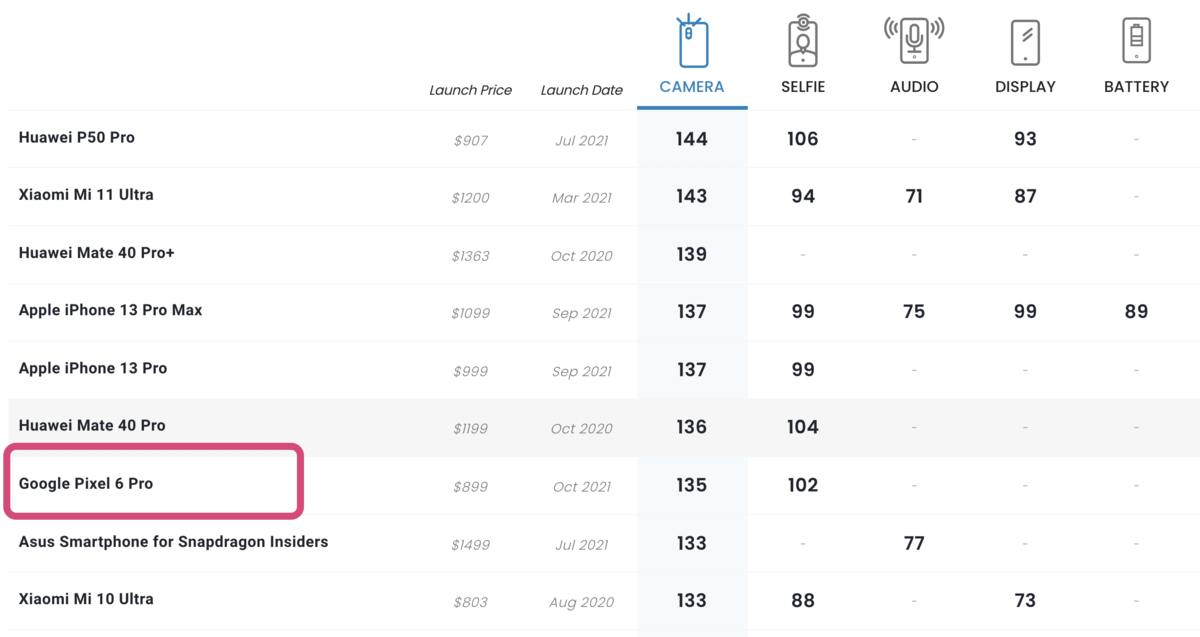Switch to the SELFIE tab label
The image size is (1200, 637).
803,87
